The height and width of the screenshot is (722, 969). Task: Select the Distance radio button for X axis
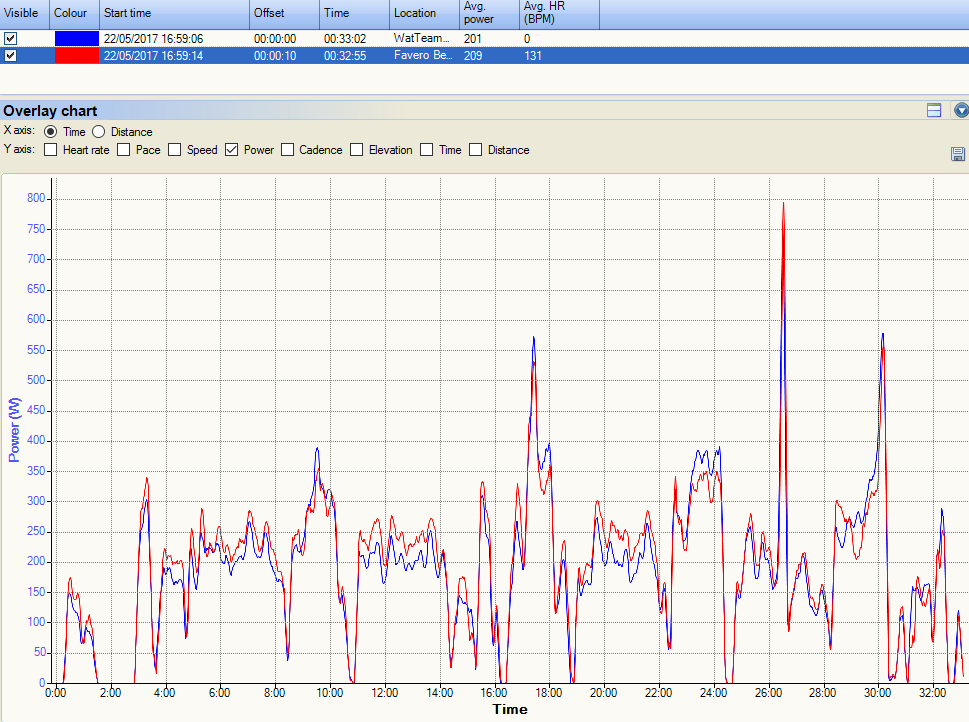pyautogui.click(x=99, y=132)
